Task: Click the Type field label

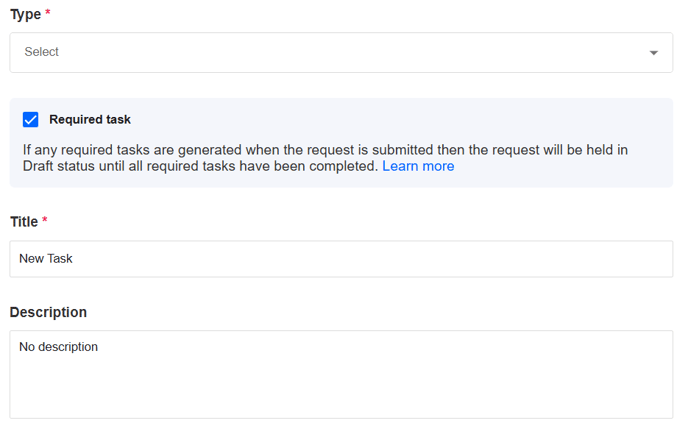Action: click(25, 14)
